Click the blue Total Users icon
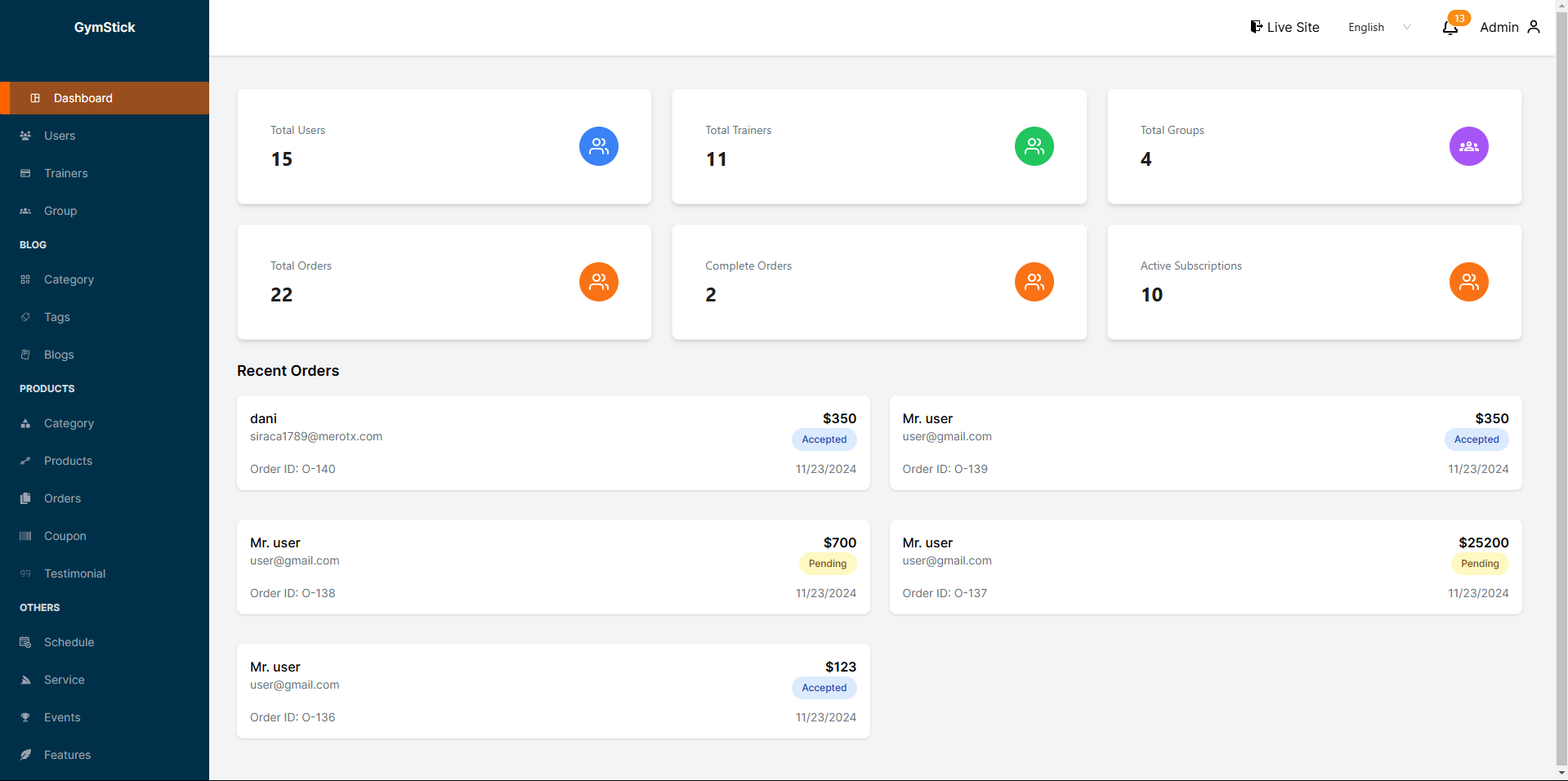This screenshot has height=781, width=1568. coord(599,146)
